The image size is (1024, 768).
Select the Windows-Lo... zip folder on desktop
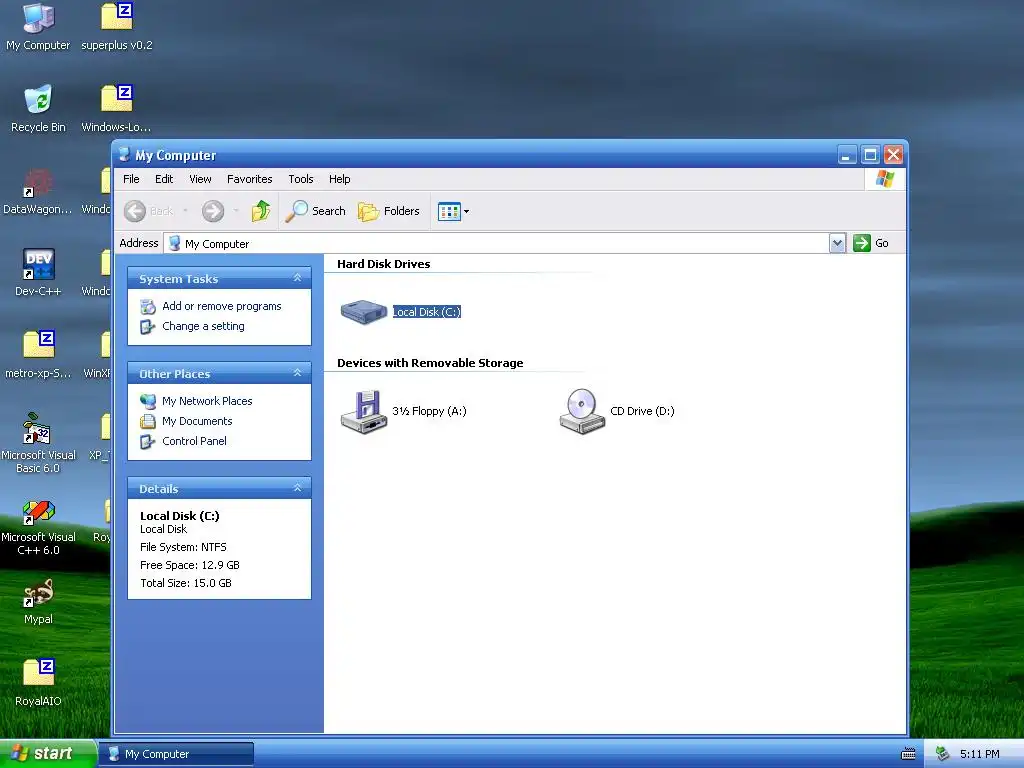point(116,109)
